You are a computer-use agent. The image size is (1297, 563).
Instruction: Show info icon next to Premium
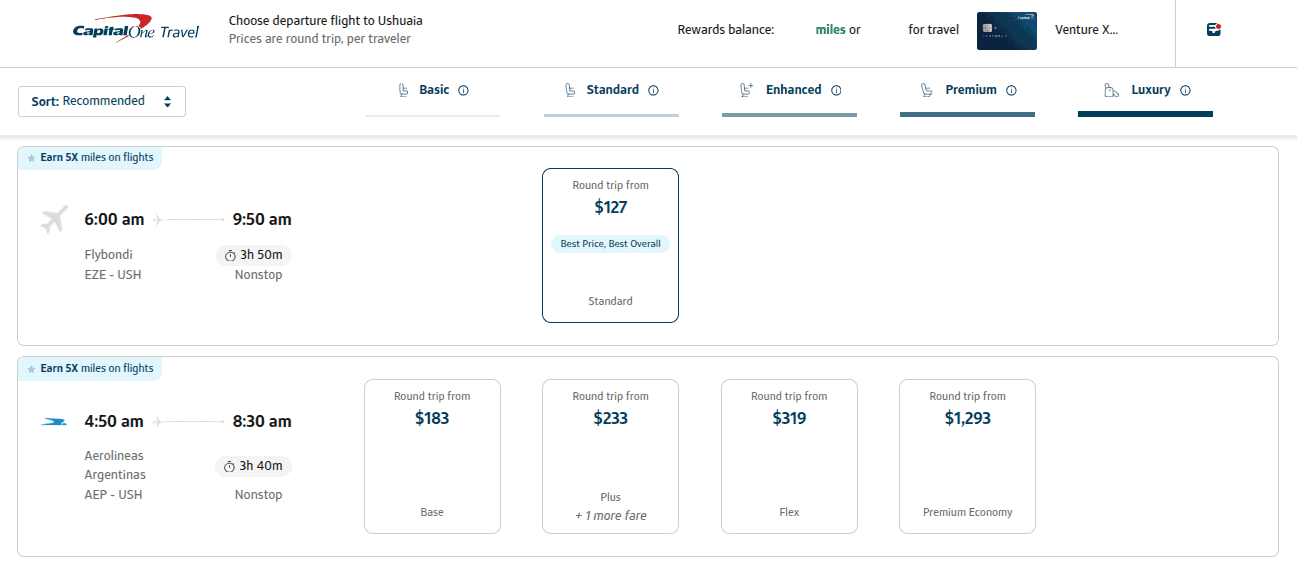click(1011, 90)
